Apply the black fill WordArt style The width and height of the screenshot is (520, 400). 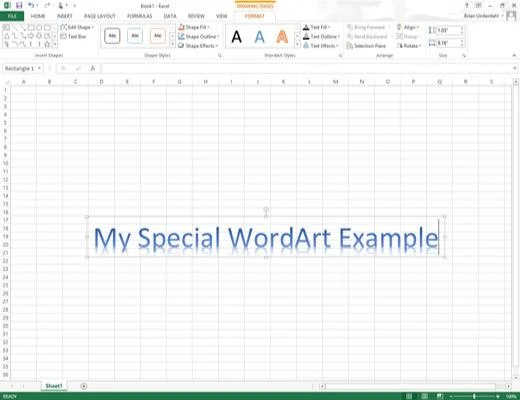237,37
